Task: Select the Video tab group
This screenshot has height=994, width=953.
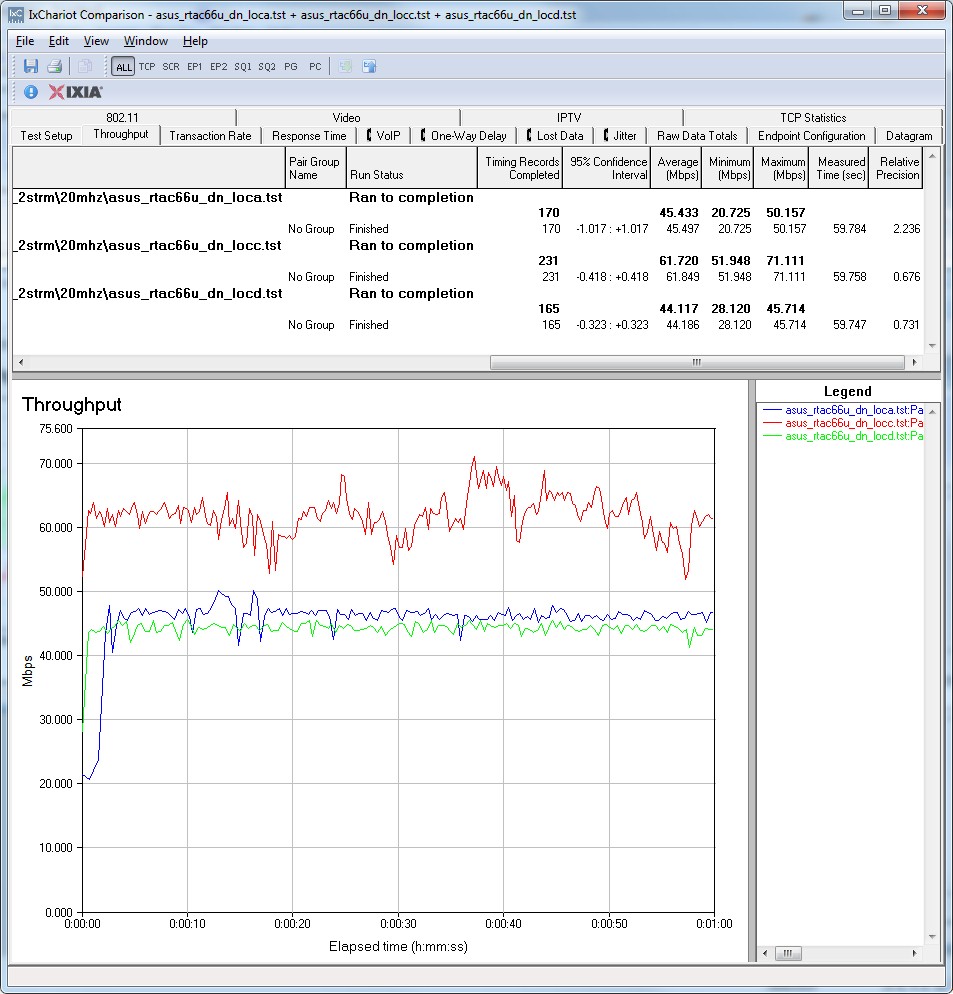Action: click(x=346, y=117)
